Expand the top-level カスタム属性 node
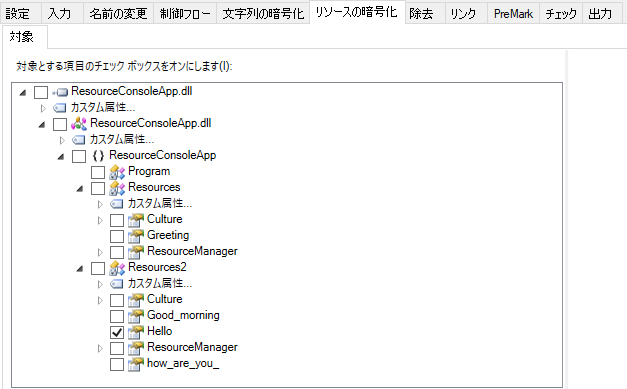The height and width of the screenshot is (389, 627). click(43, 108)
